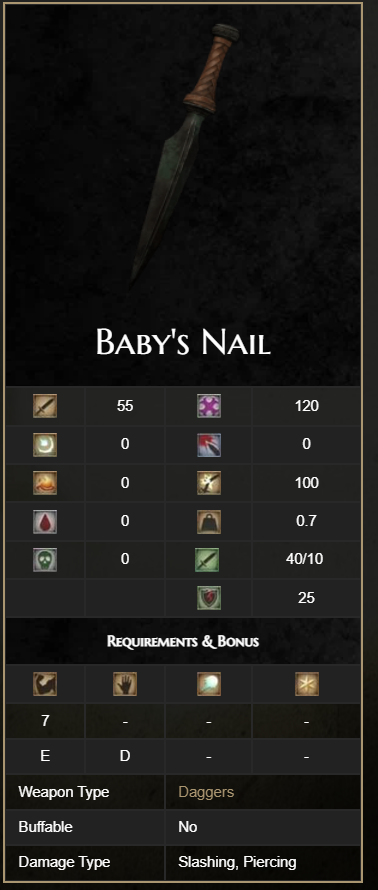Select the magic attack icon
The width and height of the screenshot is (378, 890).
tap(45, 444)
